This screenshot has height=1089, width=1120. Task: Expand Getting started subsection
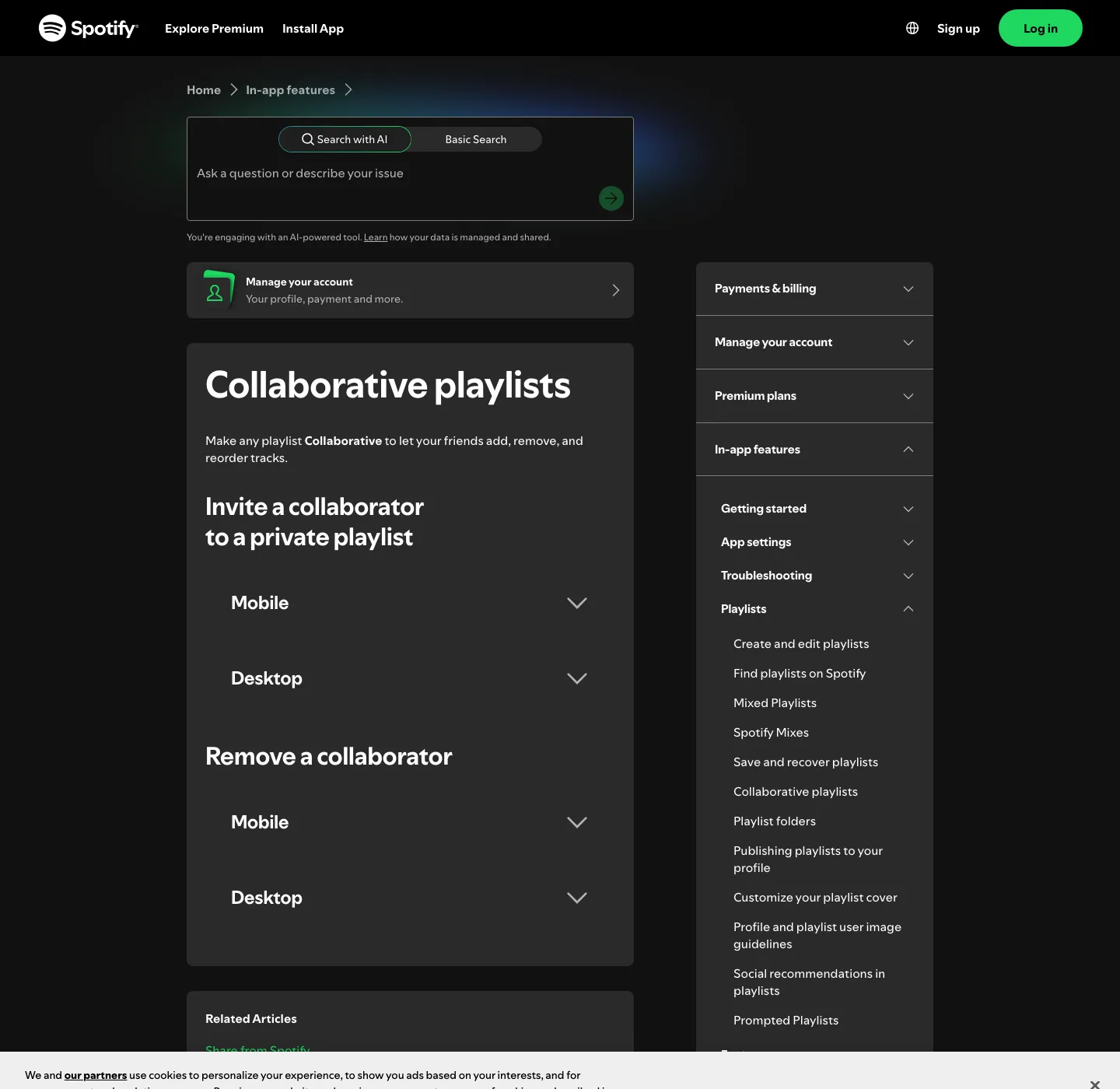pos(817,509)
